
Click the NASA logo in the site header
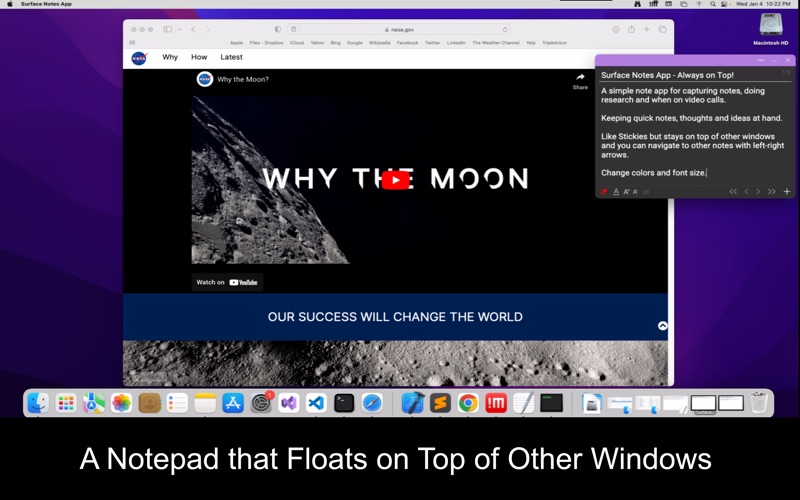tap(139, 58)
